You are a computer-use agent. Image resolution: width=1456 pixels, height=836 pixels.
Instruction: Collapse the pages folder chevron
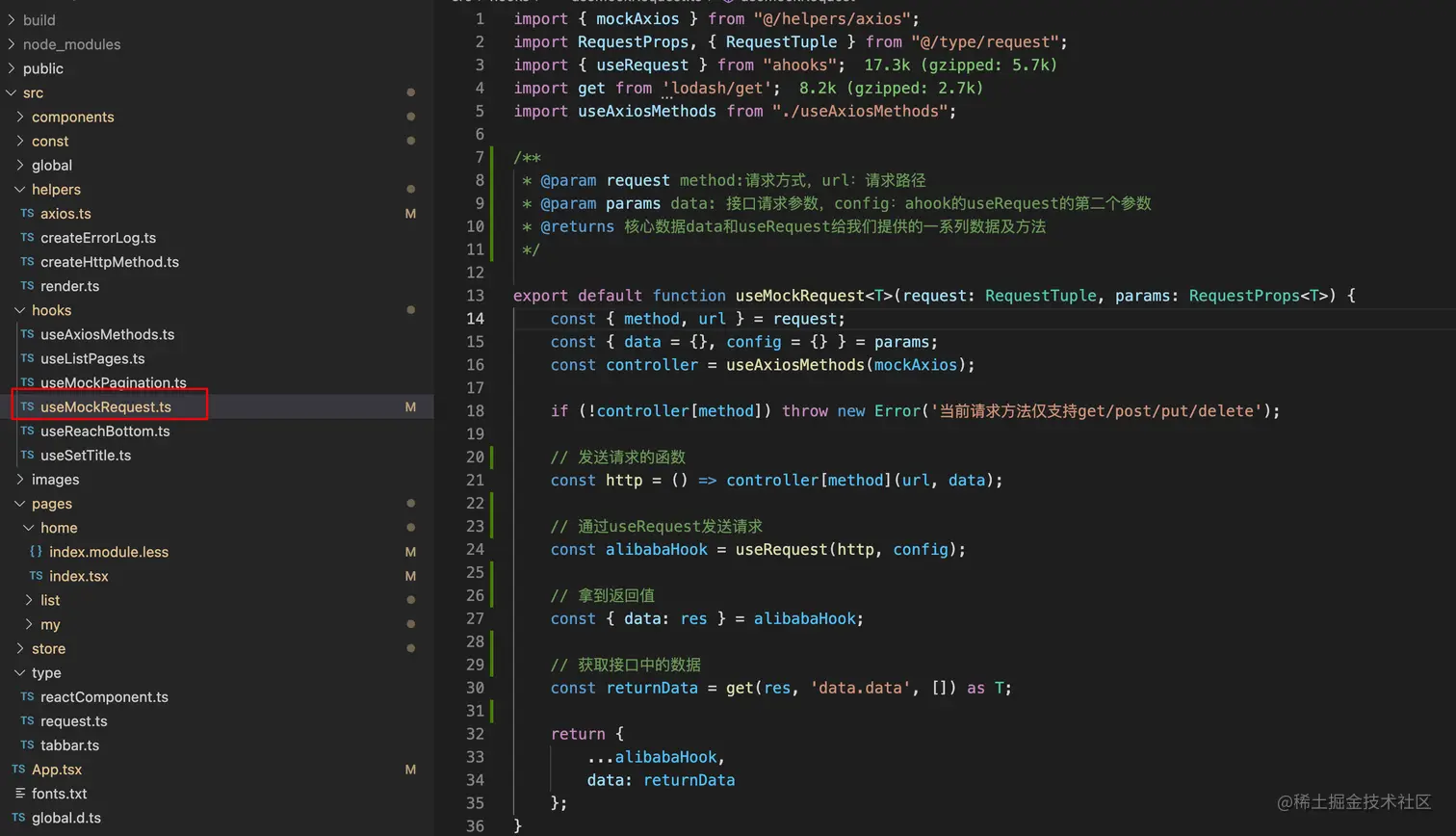click(20, 503)
